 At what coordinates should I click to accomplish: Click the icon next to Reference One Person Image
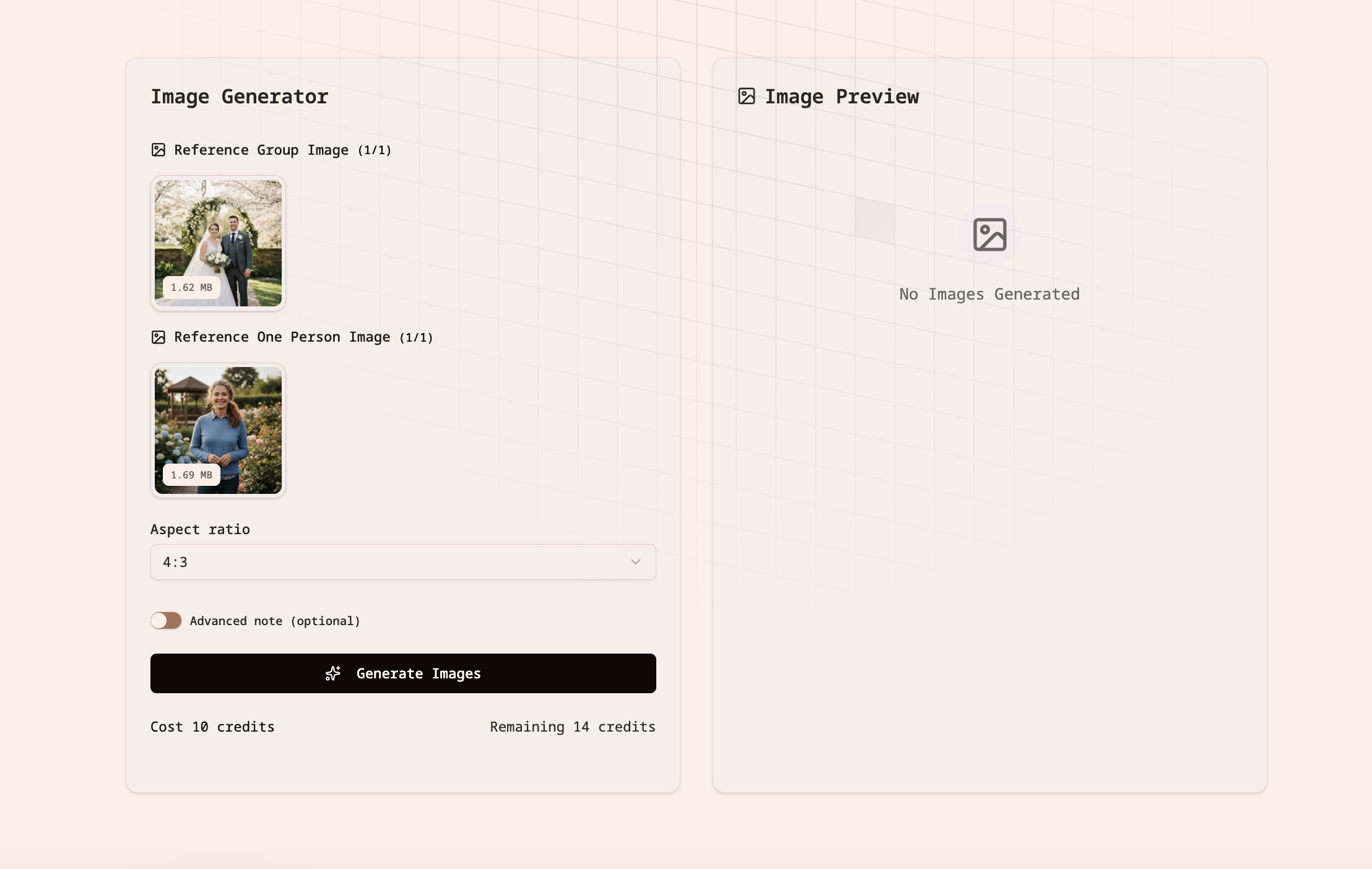[158, 337]
